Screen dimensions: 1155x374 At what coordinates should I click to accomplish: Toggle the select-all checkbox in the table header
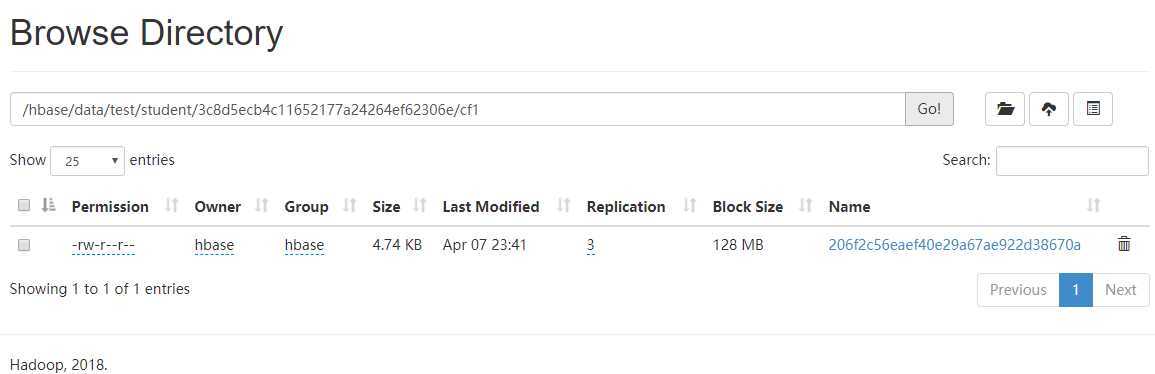[x=24, y=205]
